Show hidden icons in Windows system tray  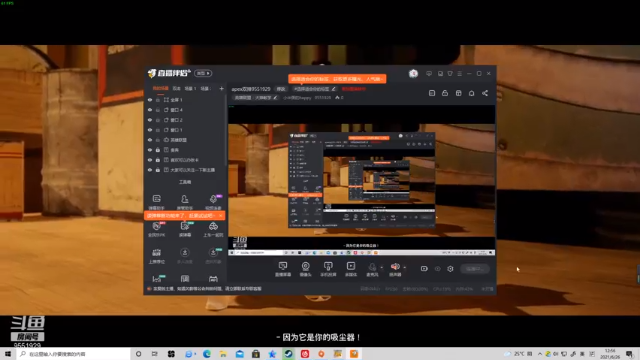tap(540, 353)
